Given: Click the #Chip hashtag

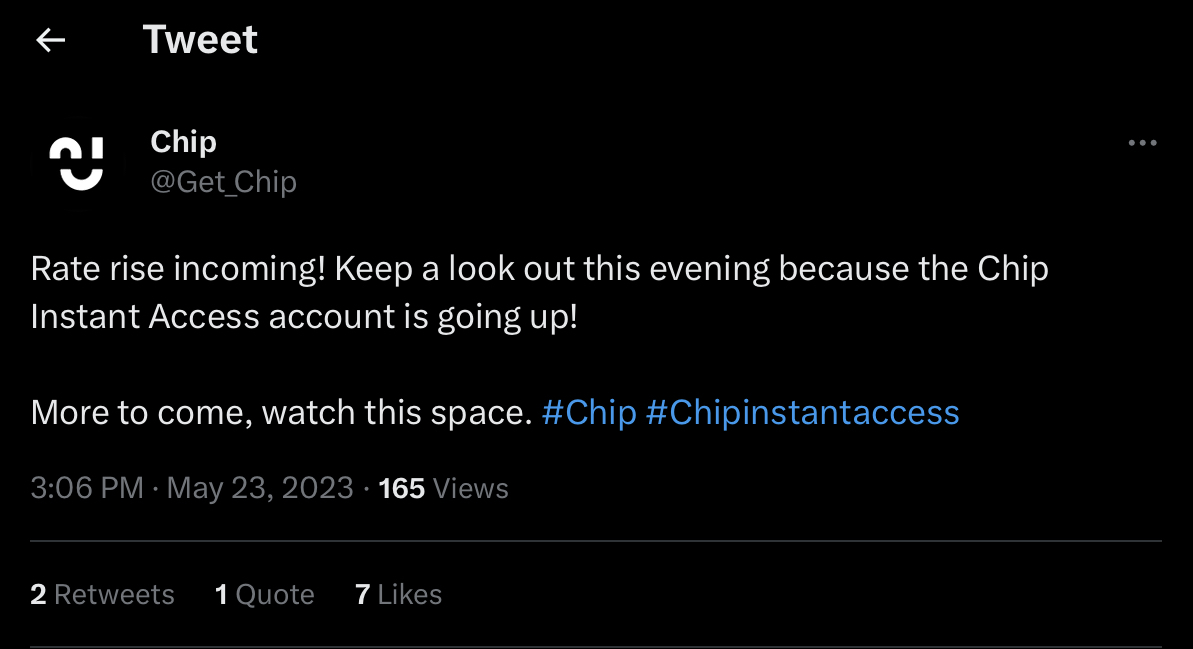Looking at the screenshot, I should (x=589, y=412).
